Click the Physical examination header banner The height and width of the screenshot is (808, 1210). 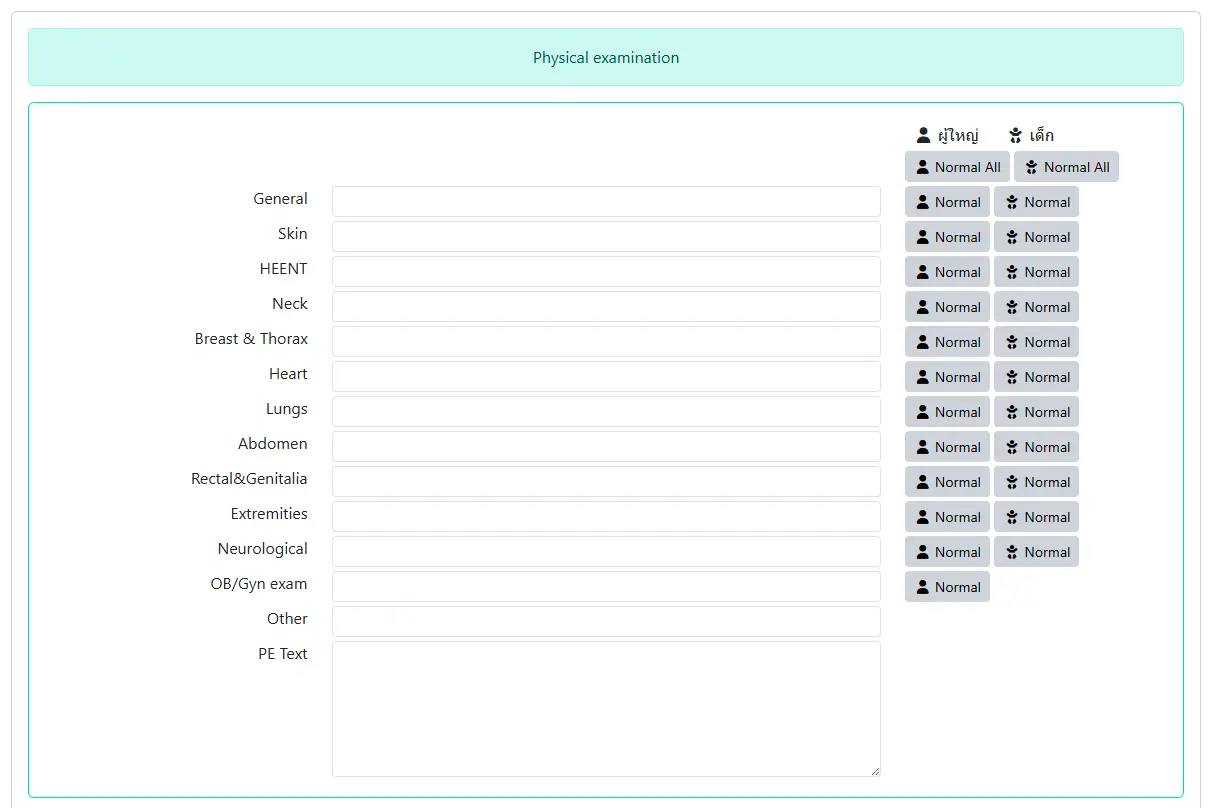[x=605, y=57]
